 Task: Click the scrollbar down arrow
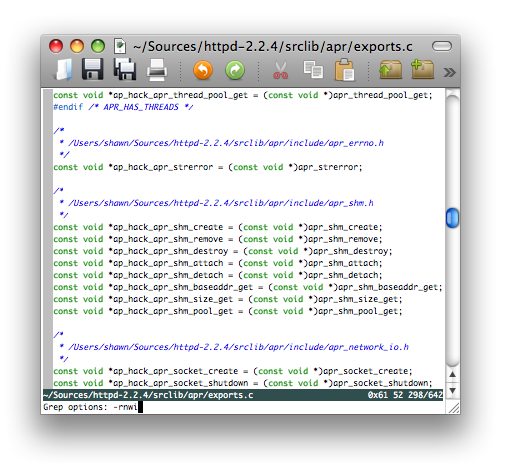coord(452,390)
